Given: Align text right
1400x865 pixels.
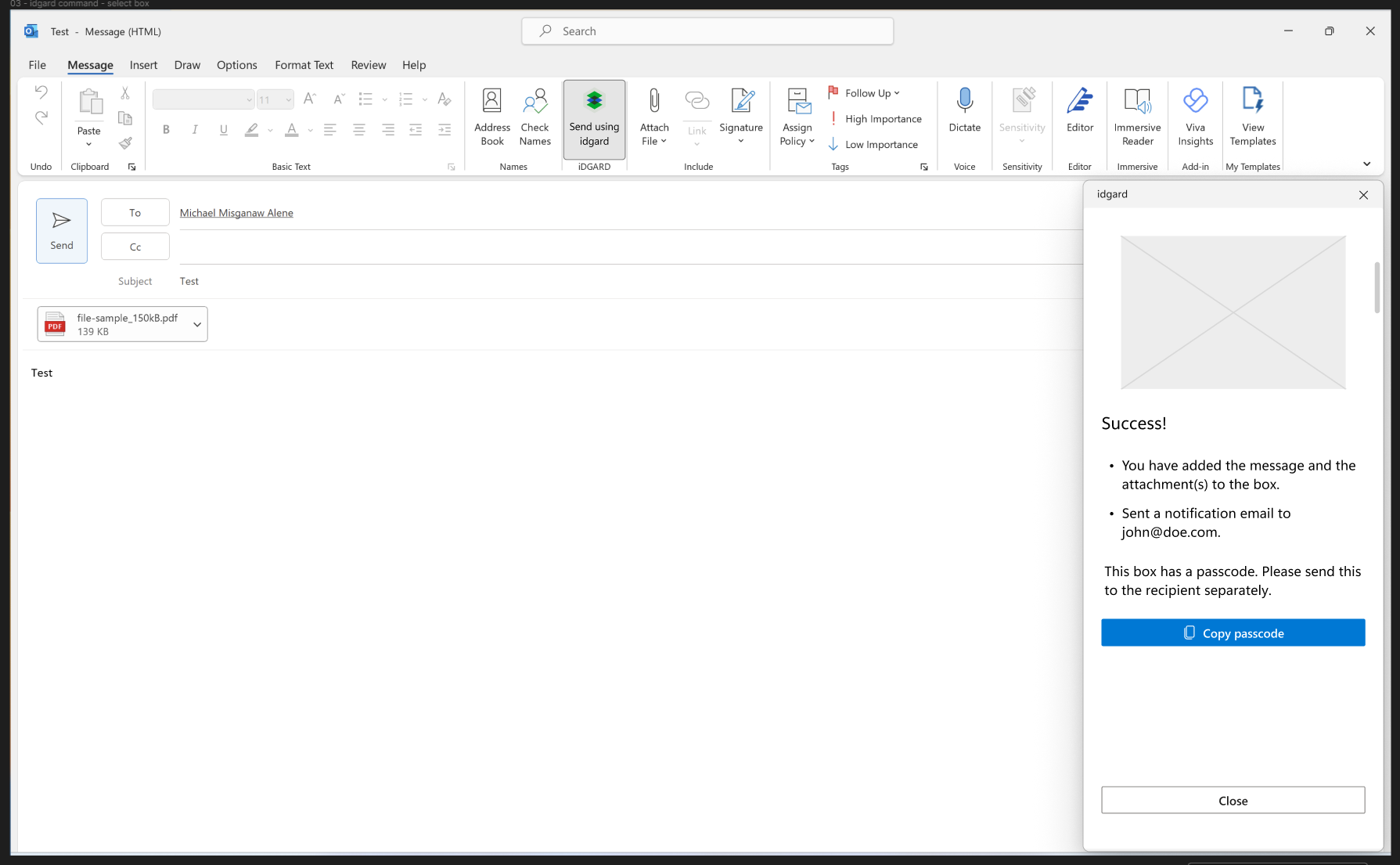Looking at the screenshot, I should (388, 130).
